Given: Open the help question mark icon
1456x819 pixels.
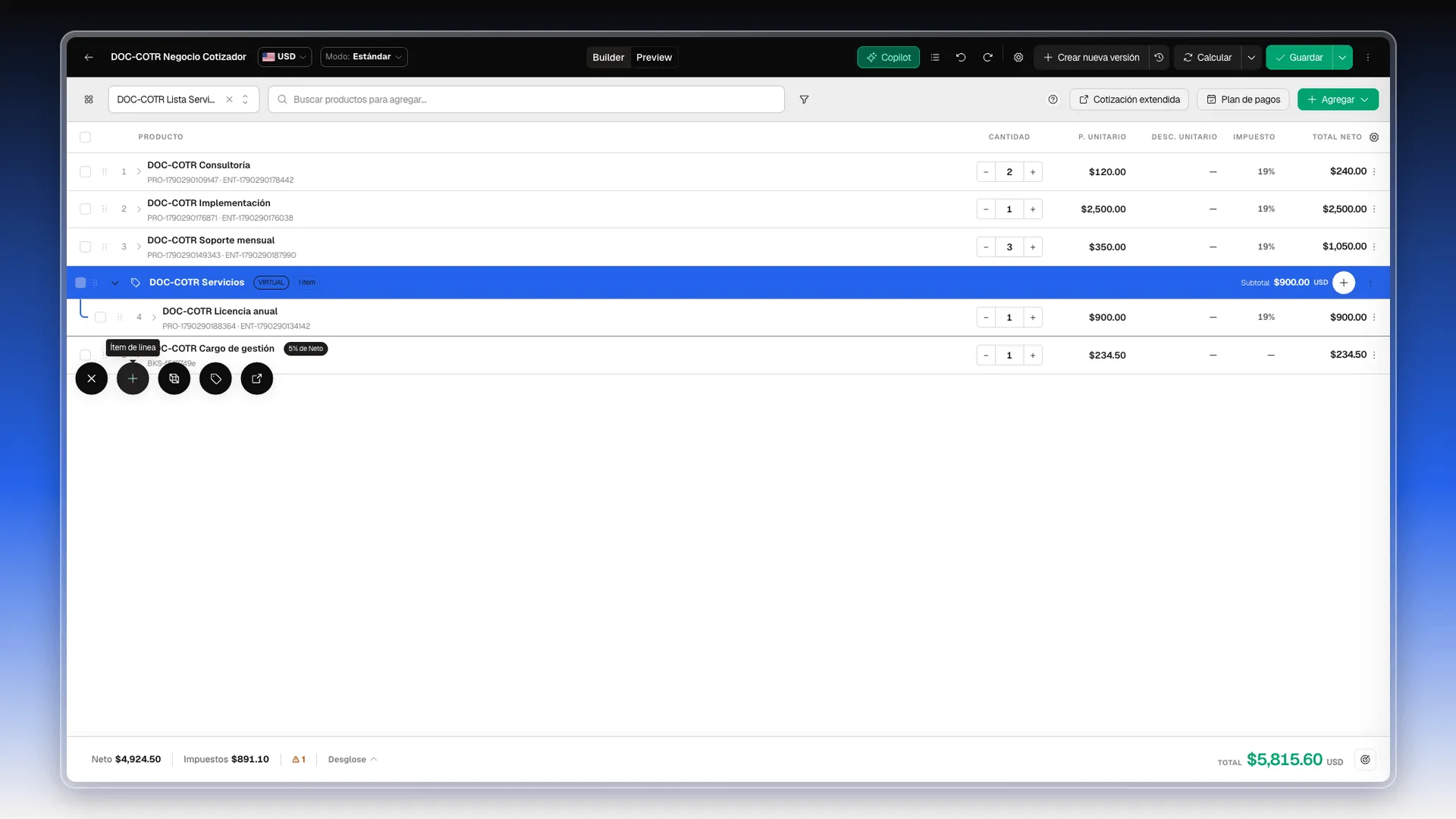Looking at the screenshot, I should 1053,99.
